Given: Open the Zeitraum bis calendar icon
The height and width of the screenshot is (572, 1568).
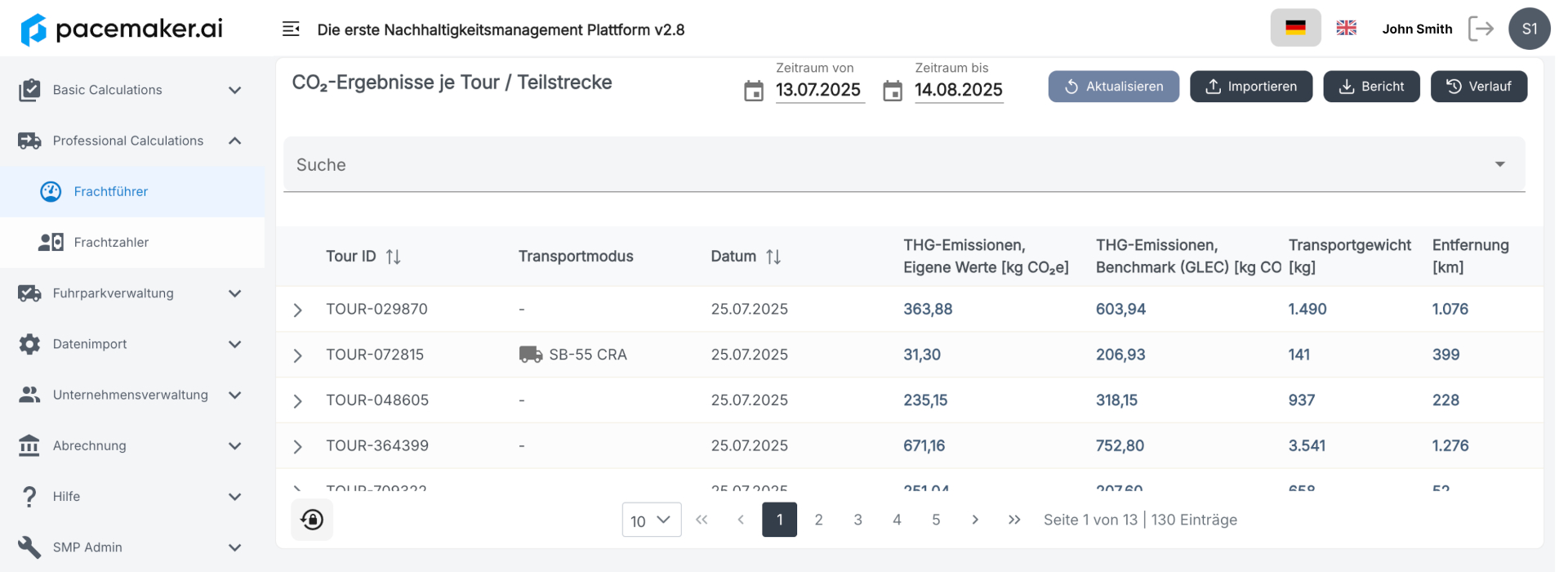Looking at the screenshot, I should click(893, 91).
